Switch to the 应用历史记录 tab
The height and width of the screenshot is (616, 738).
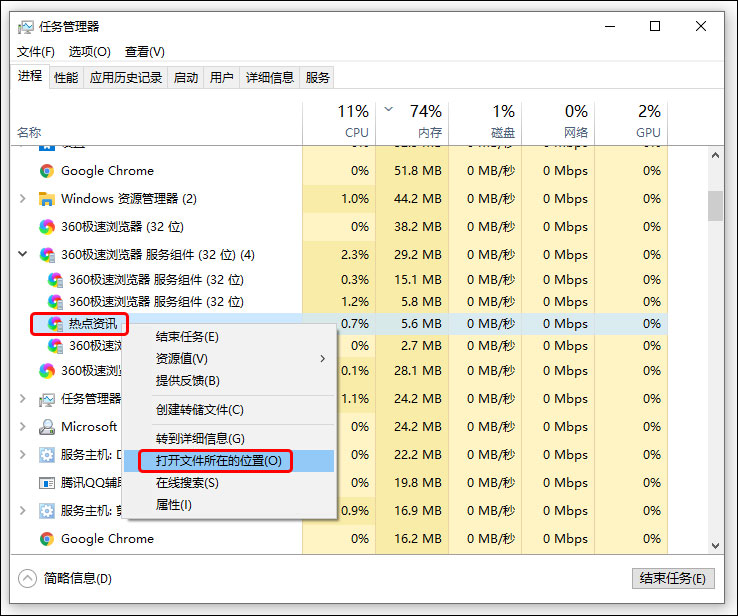pos(126,78)
